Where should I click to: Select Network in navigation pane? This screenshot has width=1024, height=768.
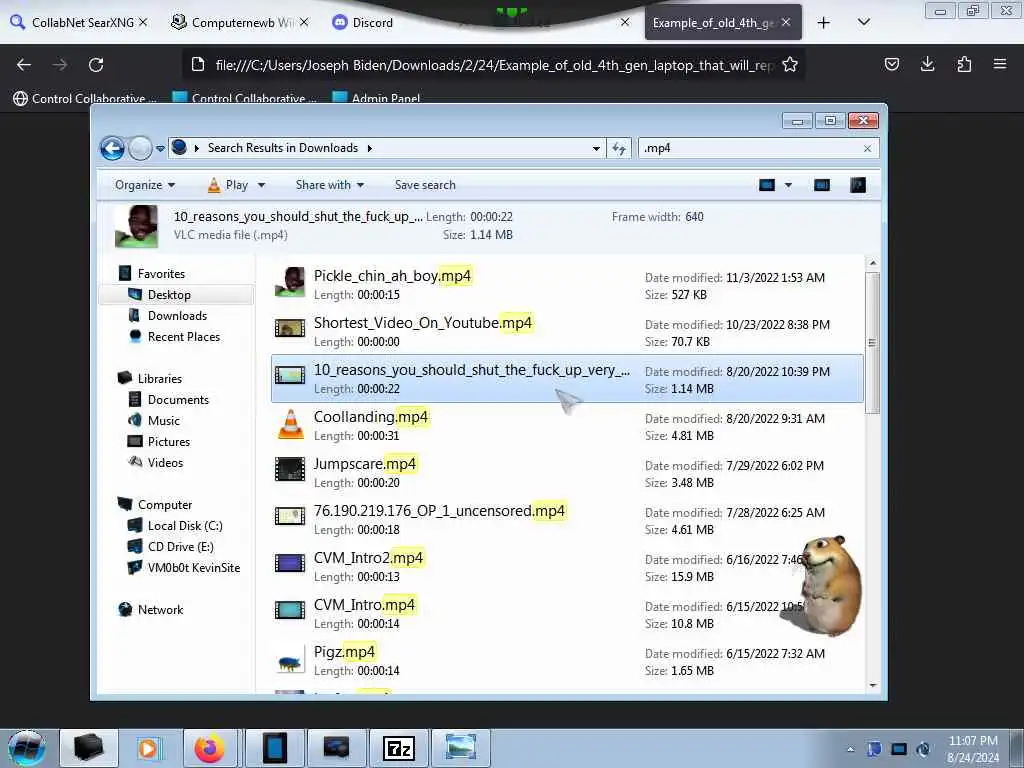[x=160, y=609]
